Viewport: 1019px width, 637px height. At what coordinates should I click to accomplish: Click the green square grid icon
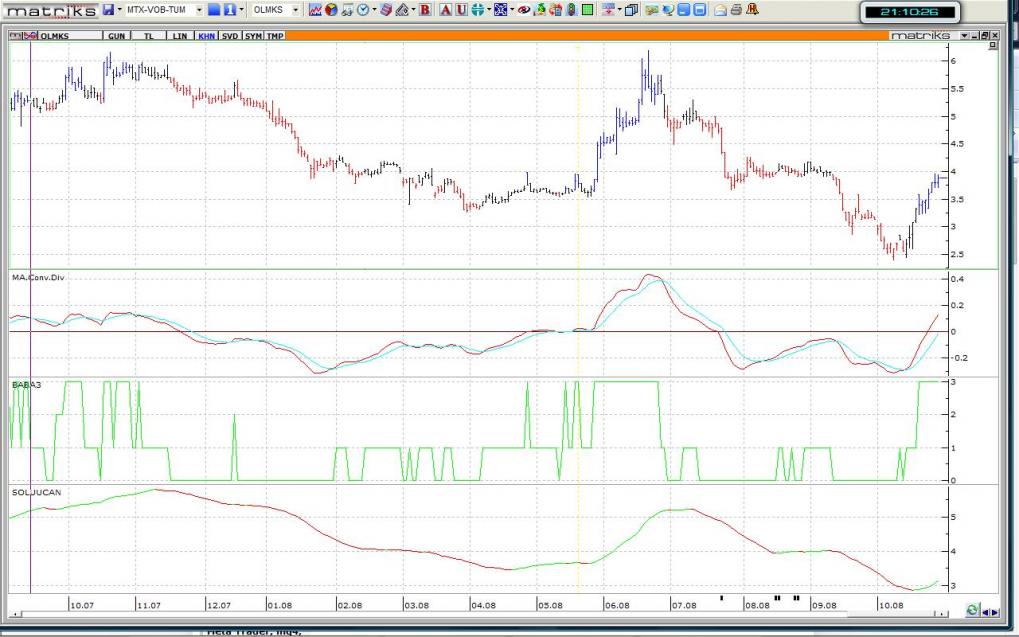588,10
